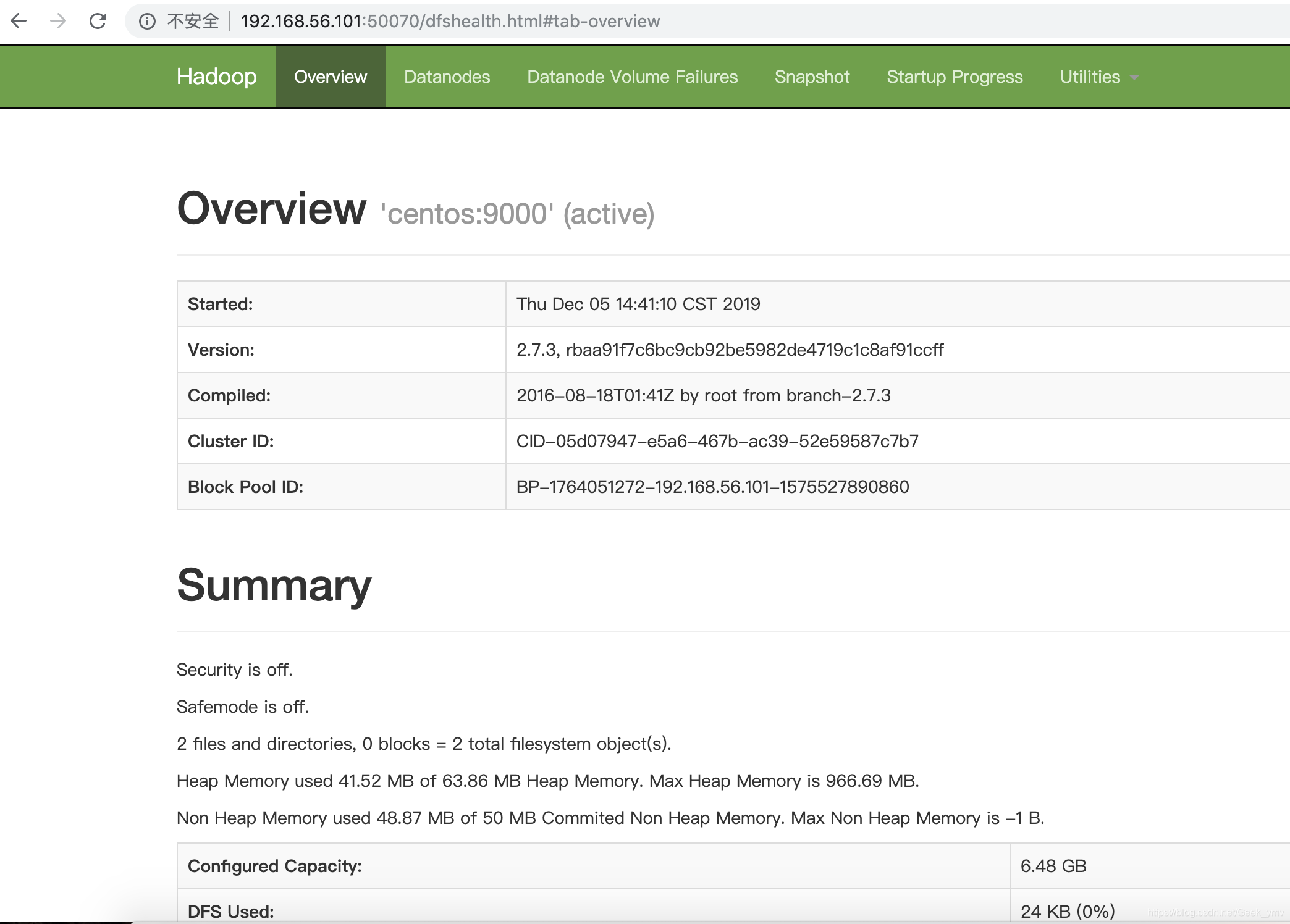Click the Block Pool ID value
Viewport: 1290px width, 924px height.
[712, 487]
